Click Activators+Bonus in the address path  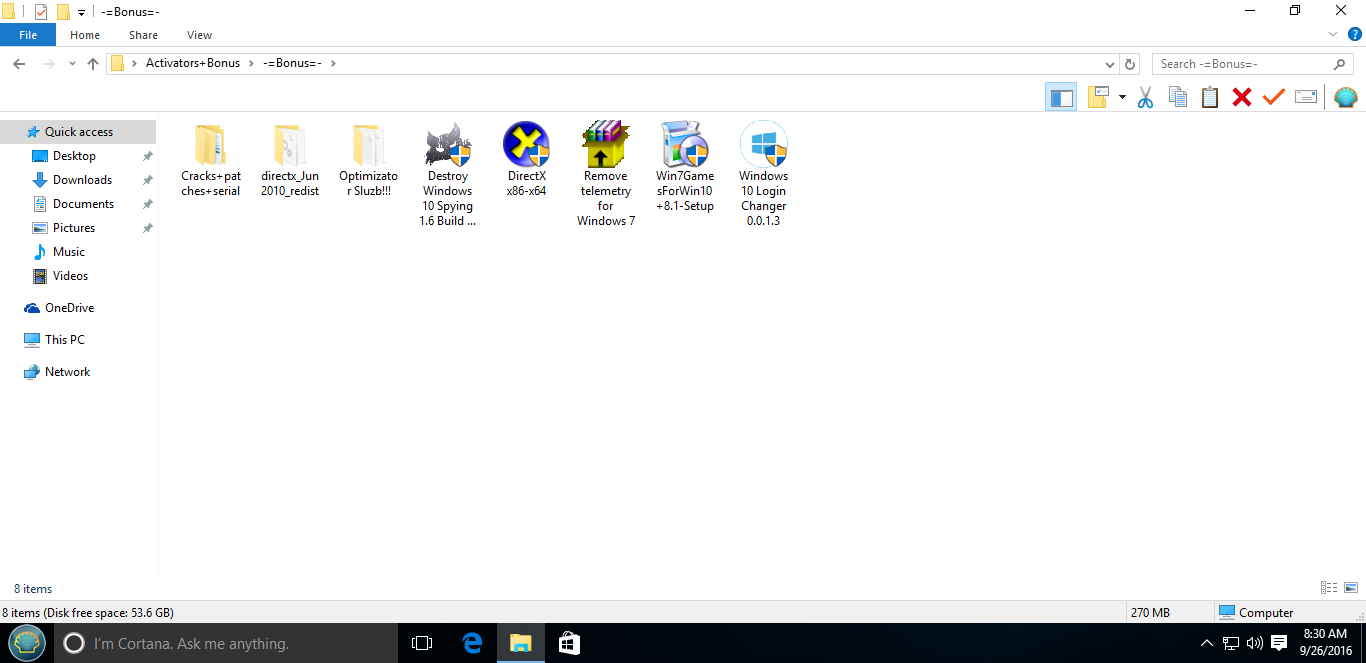193,63
